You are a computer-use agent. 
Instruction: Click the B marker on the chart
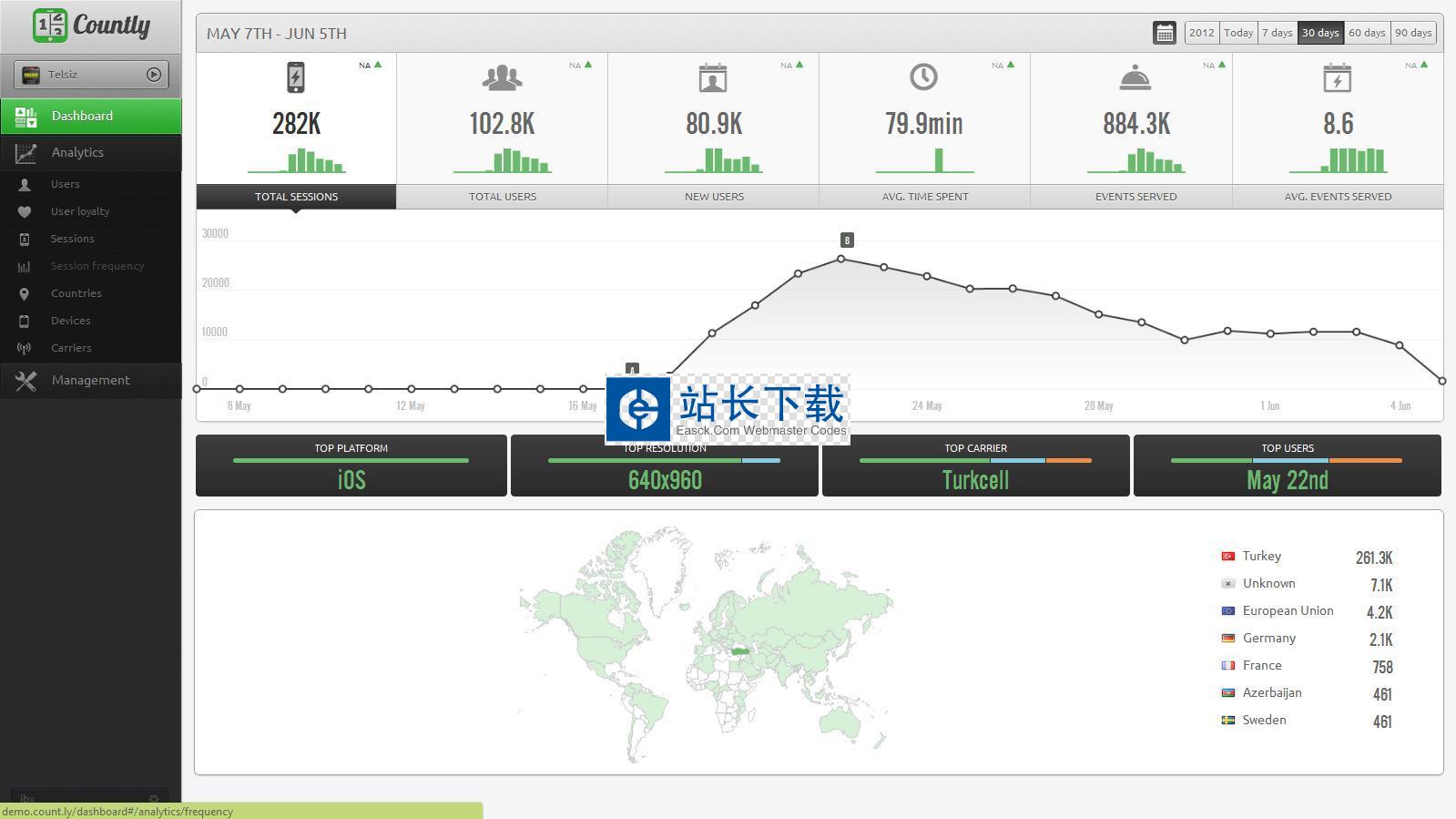coord(847,241)
